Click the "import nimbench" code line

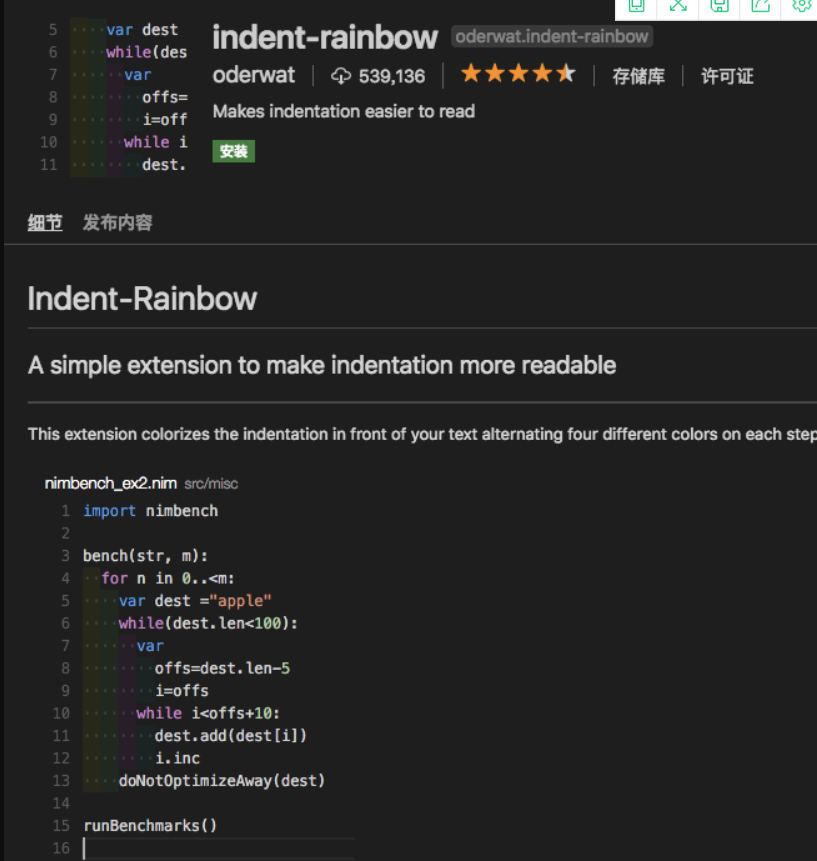[x=150, y=511]
